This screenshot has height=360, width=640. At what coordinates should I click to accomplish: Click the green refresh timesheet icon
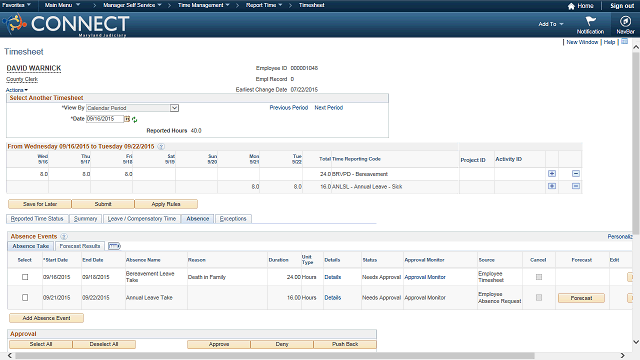pyautogui.click(x=135, y=120)
